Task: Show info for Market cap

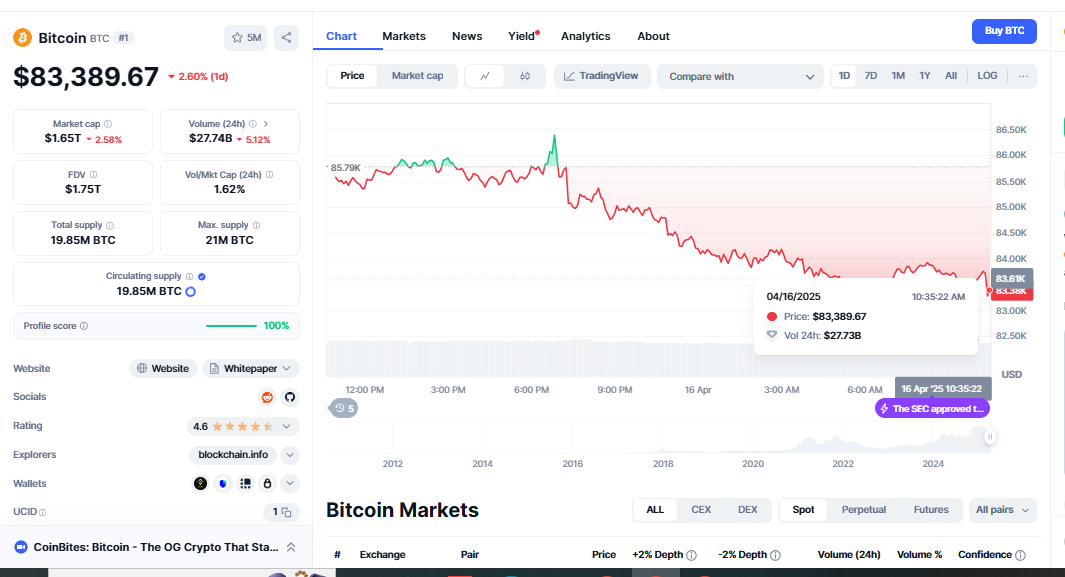Action: [x=108, y=124]
